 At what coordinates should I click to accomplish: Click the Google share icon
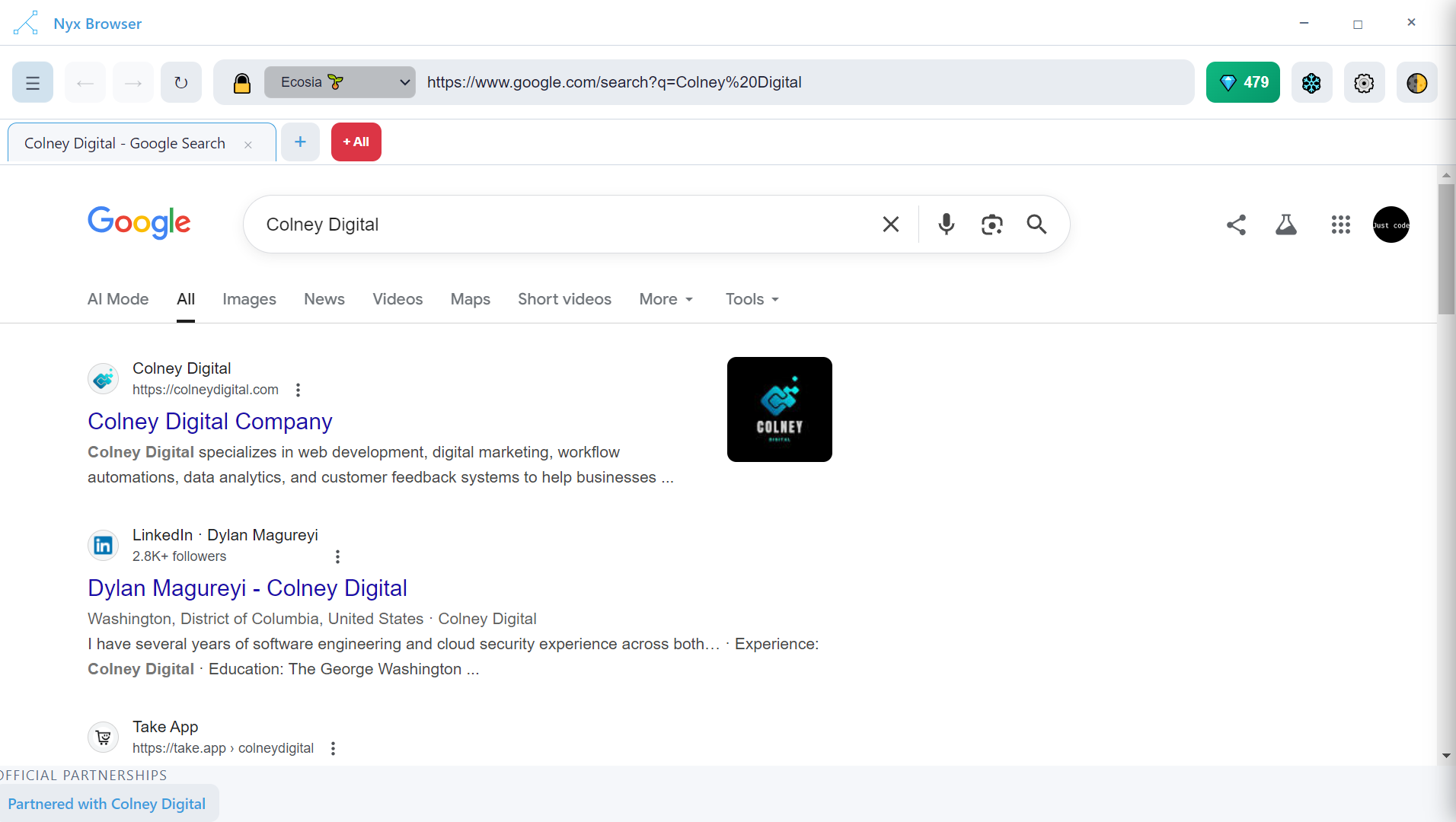click(x=1237, y=225)
